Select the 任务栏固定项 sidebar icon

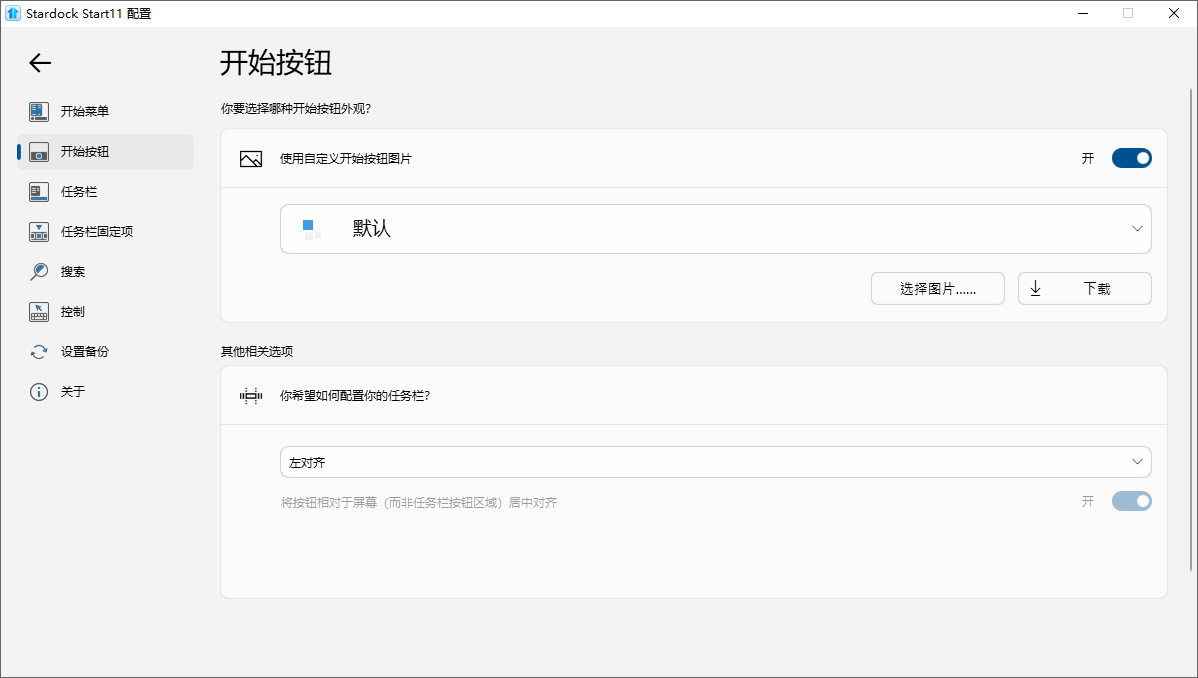(x=39, y=231)
